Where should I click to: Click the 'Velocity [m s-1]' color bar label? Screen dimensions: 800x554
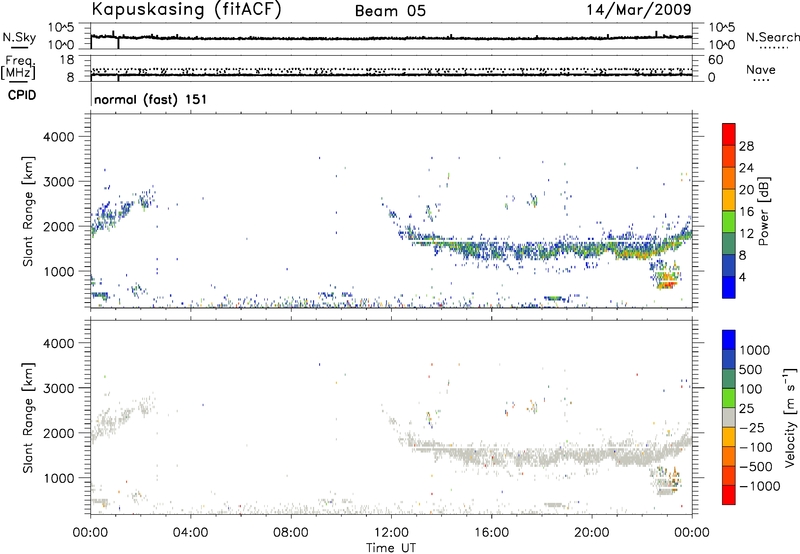pos(790,417)
